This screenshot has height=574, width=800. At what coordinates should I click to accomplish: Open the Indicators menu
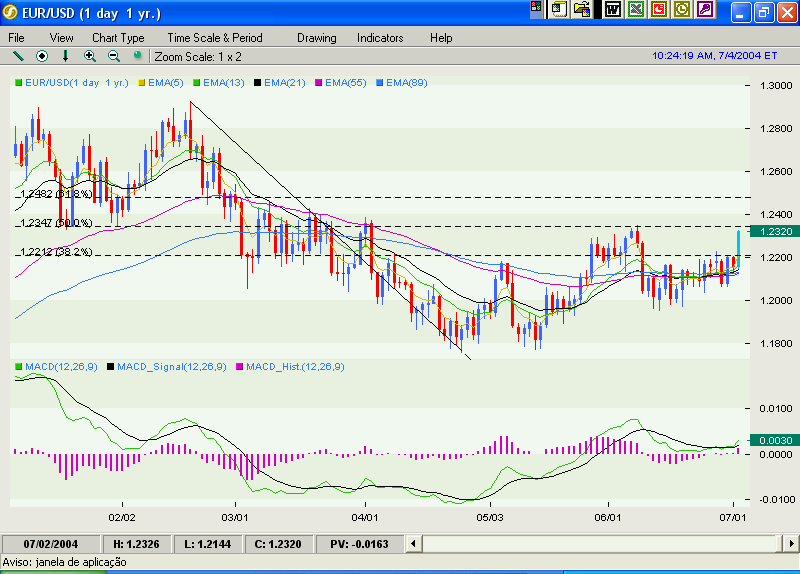380,38
